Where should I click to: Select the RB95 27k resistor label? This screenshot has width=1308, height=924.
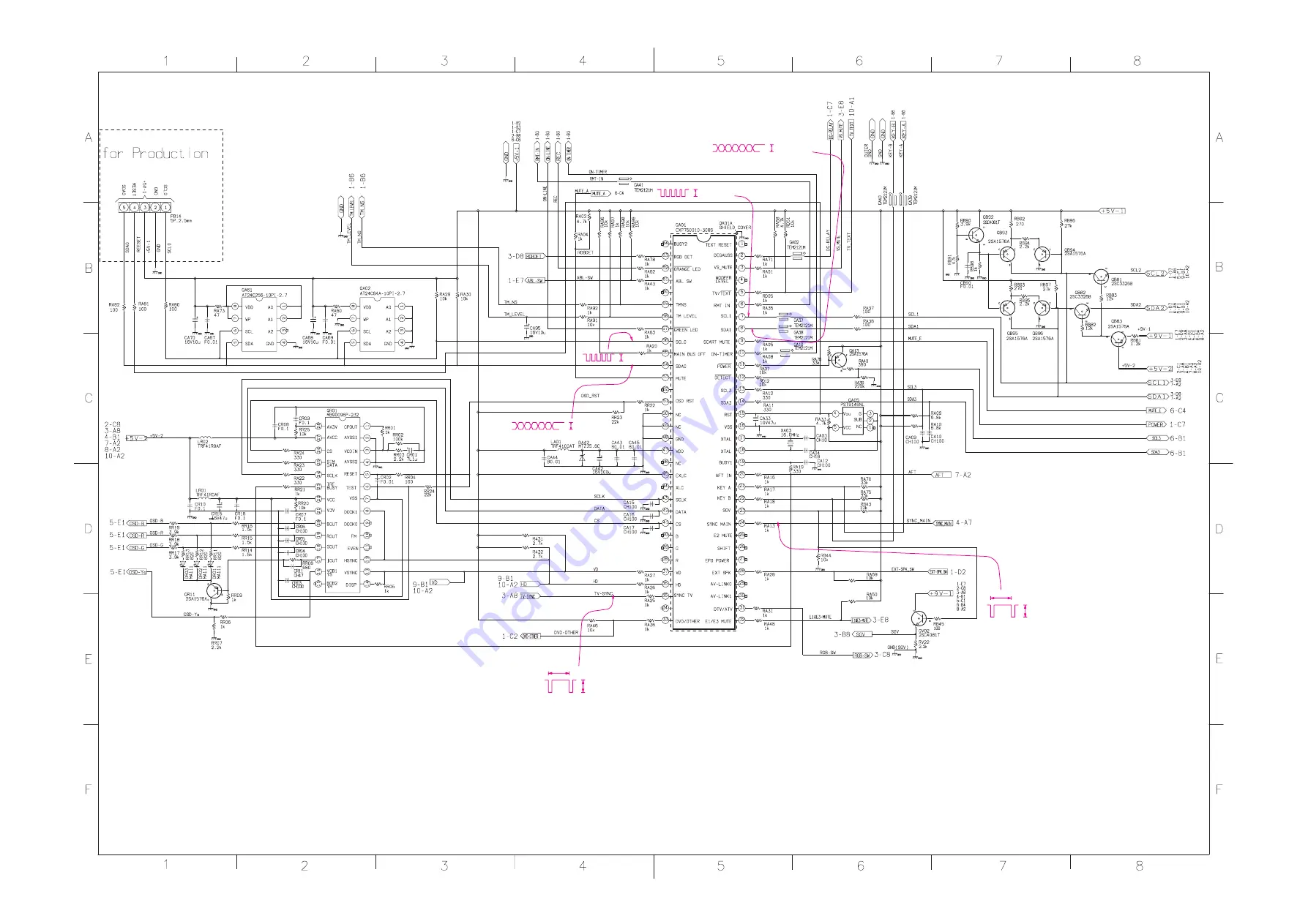(x=1069, y=222)
